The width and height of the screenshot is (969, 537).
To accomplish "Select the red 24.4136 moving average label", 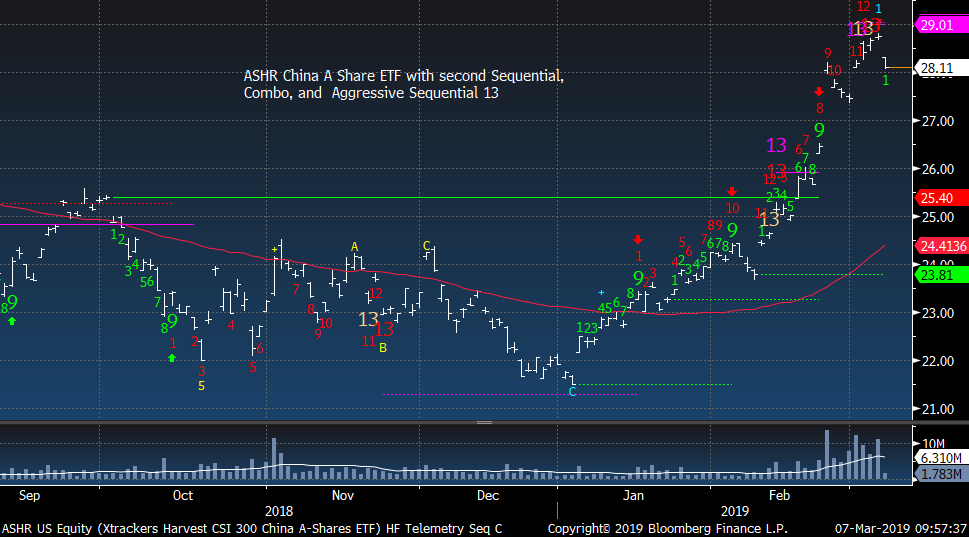I will (942, 246).
